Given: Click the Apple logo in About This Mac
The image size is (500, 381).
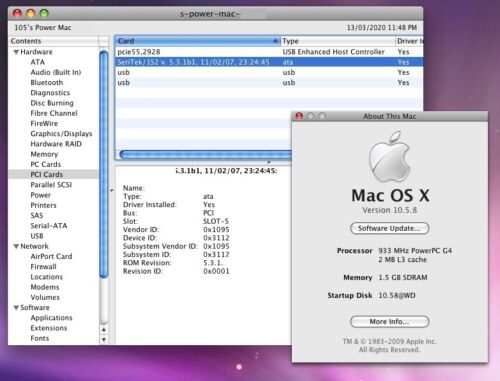Looking at the screenshot, I should click(x=389, y=157).
